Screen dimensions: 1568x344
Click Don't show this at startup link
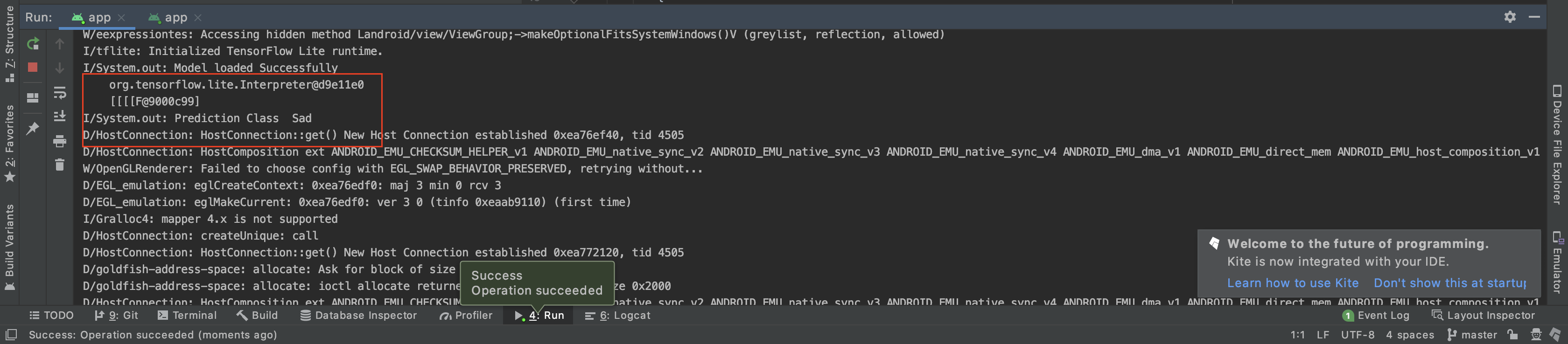[1450, 283]
